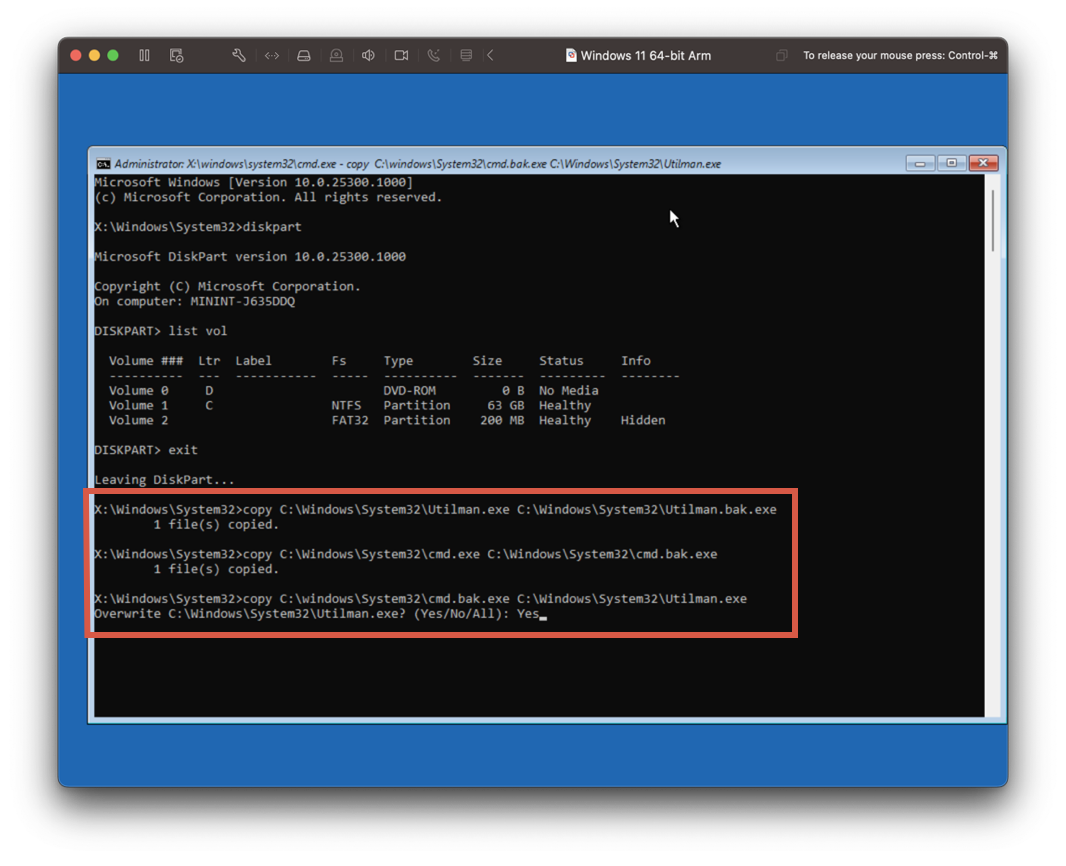Click the 'diskpart' command text
Image resolution: width=1066 pixels, height=866 pixels.
tap(272, 227)
